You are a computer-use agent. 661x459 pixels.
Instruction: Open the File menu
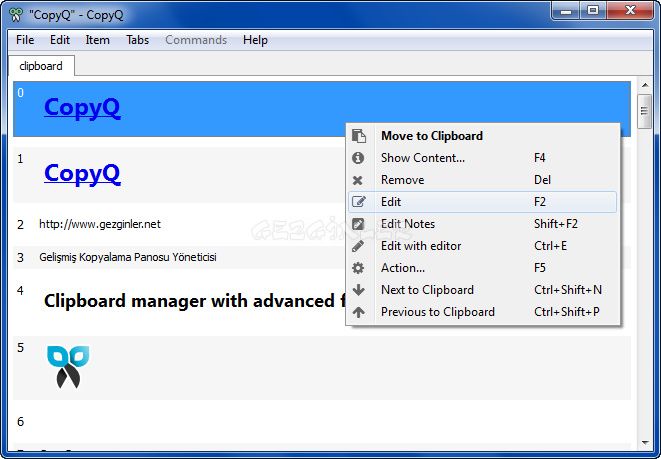click(25, 40)
